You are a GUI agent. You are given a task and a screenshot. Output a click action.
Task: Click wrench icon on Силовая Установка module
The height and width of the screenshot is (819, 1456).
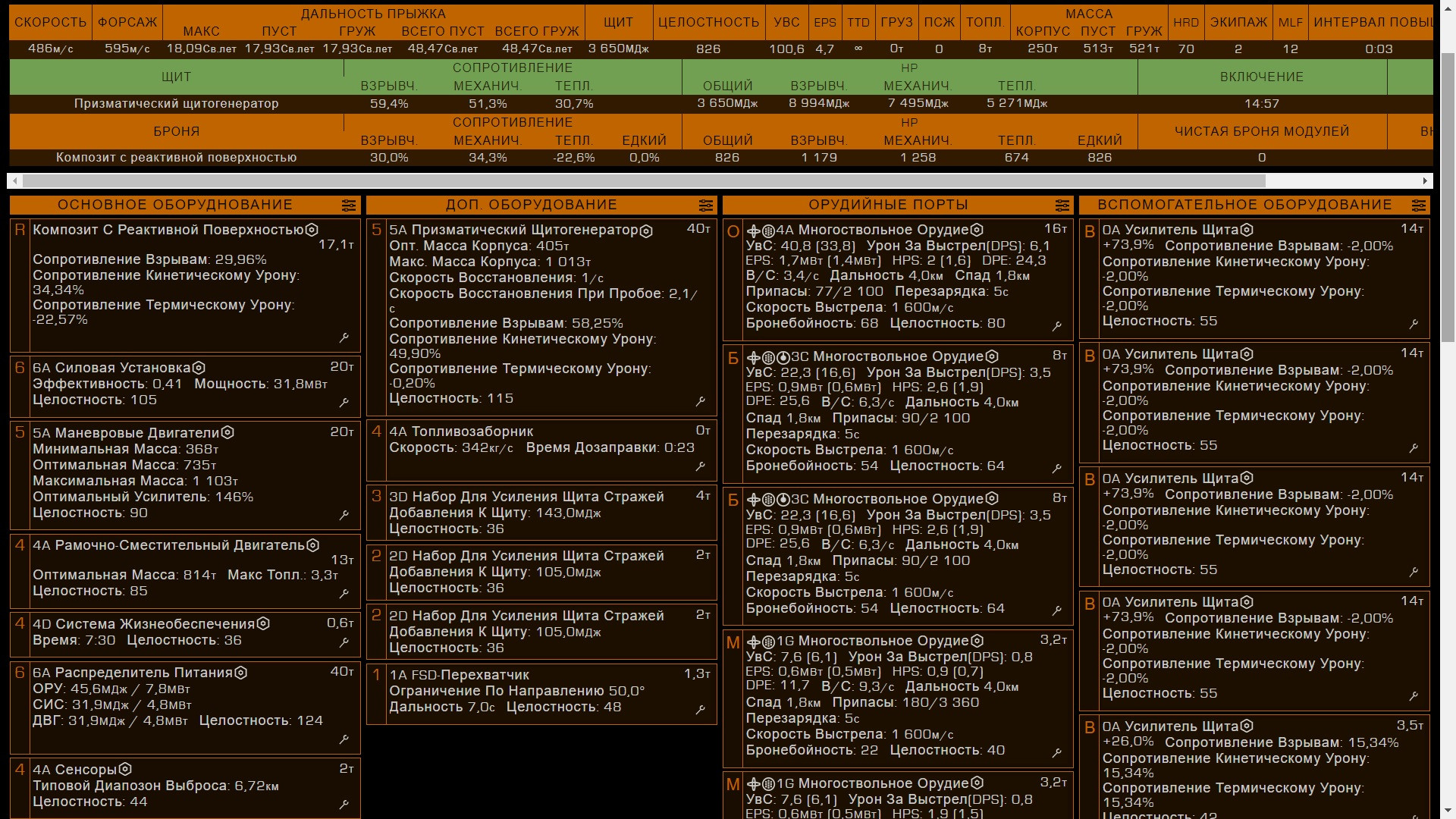344,402
